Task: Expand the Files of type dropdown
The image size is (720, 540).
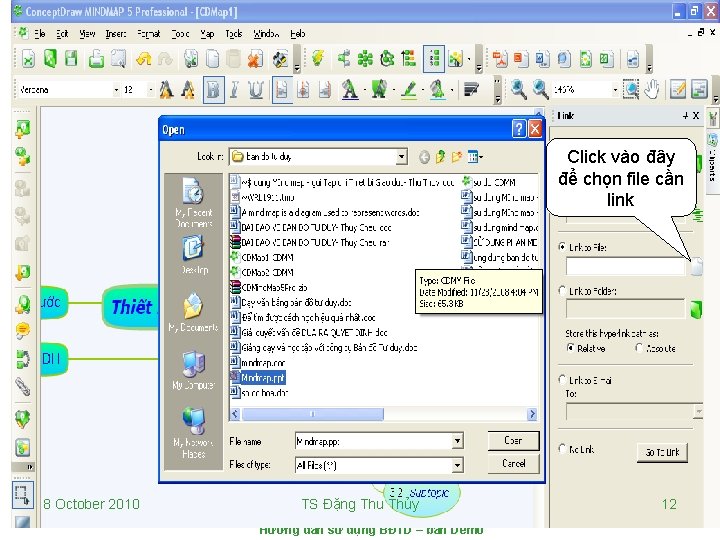Action: 457,466
